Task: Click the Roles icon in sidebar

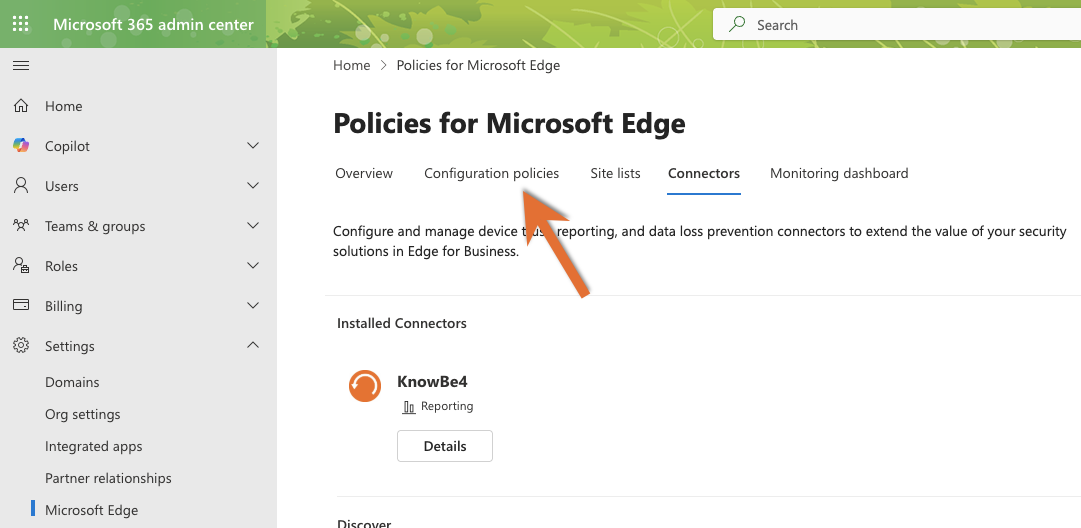Action: [x=21, y=266]
